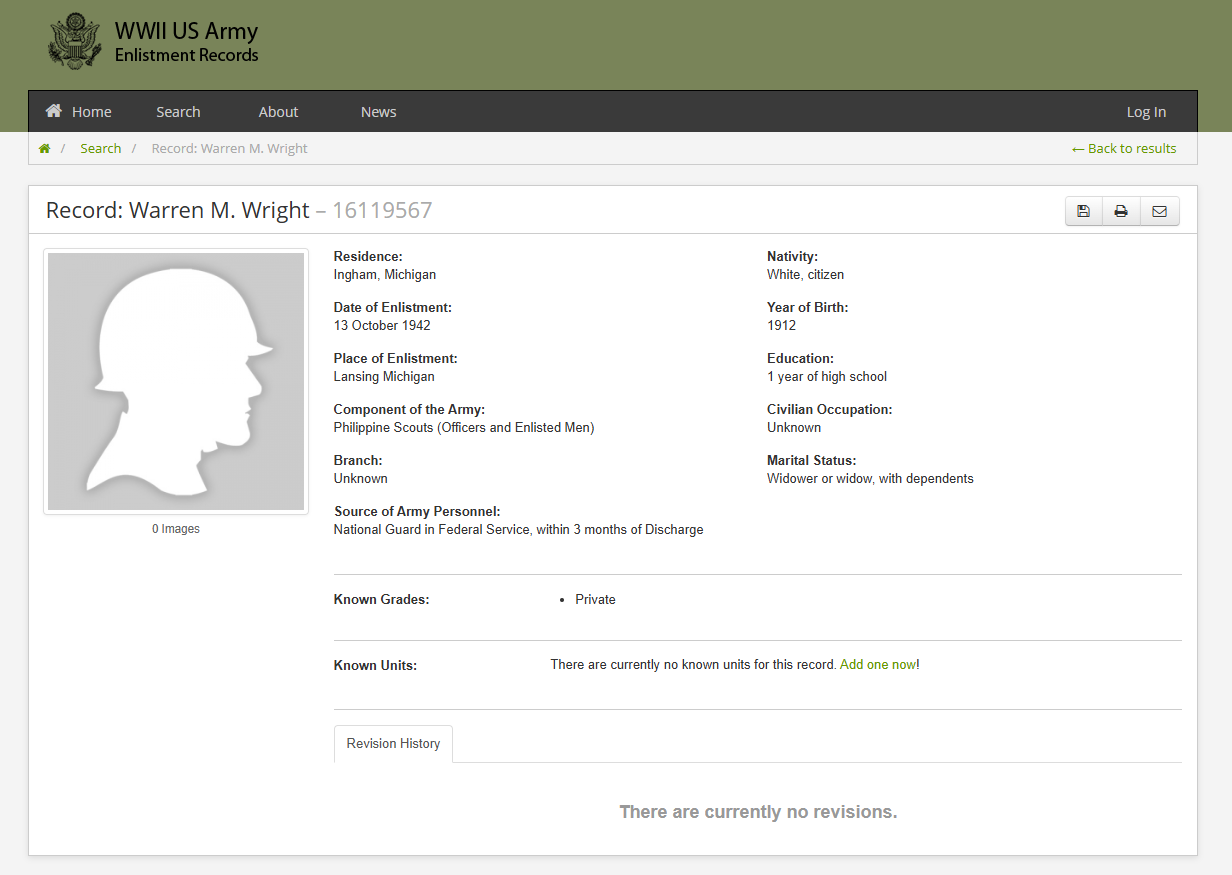Click the 'Add one now' link

pyautogui.click(x=878, y=664)
